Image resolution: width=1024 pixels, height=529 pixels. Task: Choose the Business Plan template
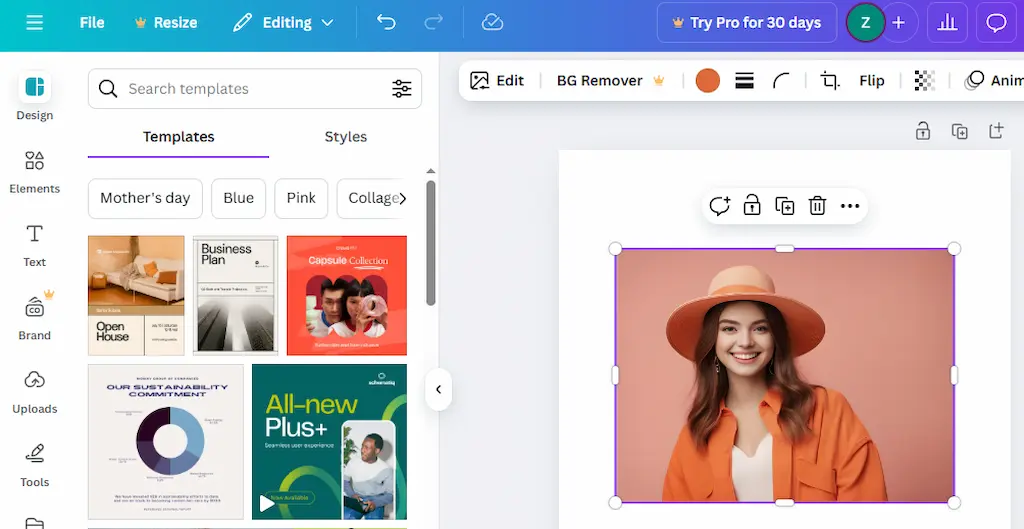(x=236, y=296)
